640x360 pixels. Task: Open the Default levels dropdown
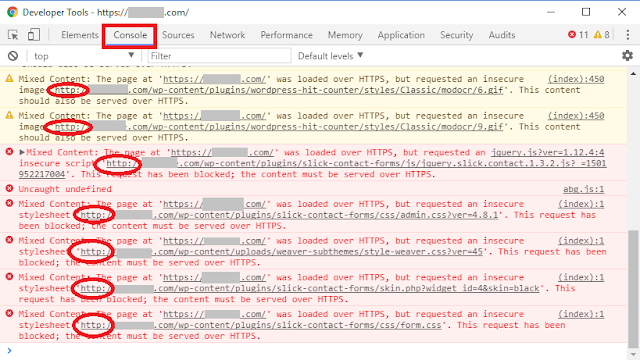pos(330,56)
